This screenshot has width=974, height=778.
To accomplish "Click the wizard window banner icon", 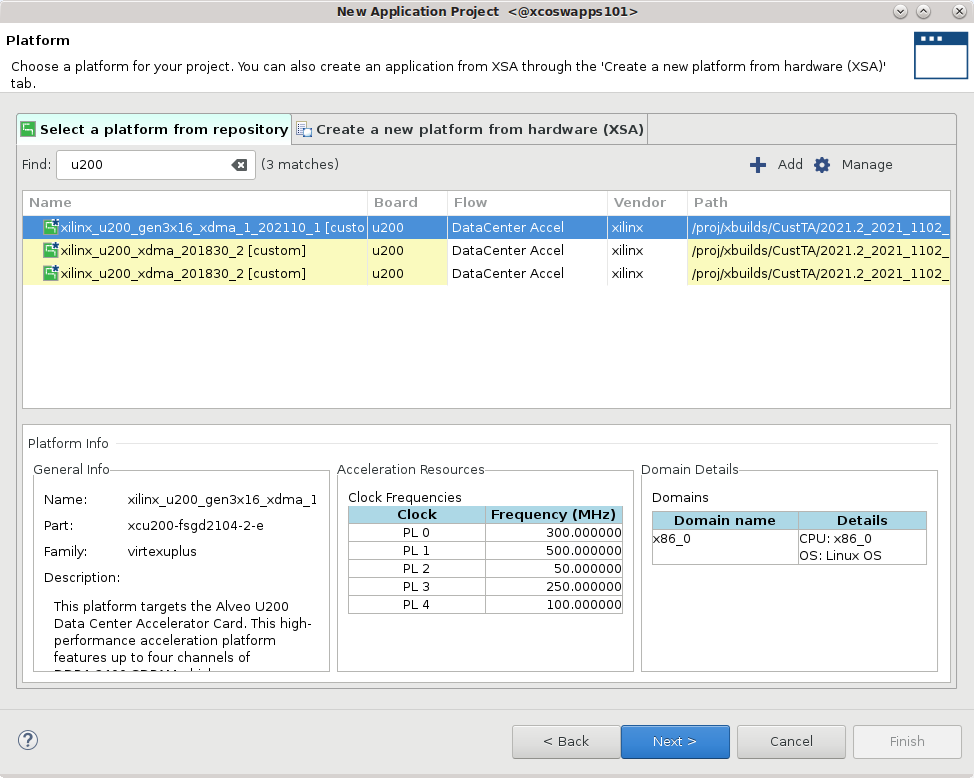I will tap(939, 55).
